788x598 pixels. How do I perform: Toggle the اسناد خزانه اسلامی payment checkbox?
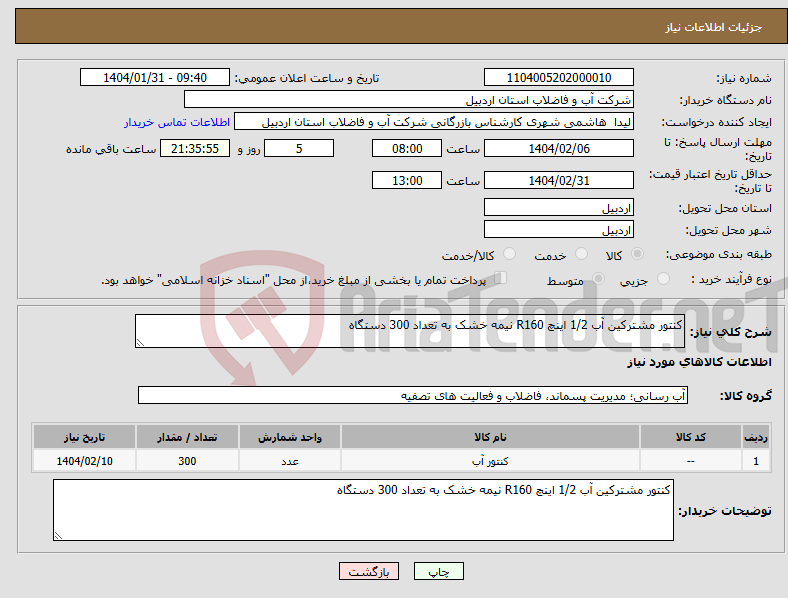[x=500, y=278]
